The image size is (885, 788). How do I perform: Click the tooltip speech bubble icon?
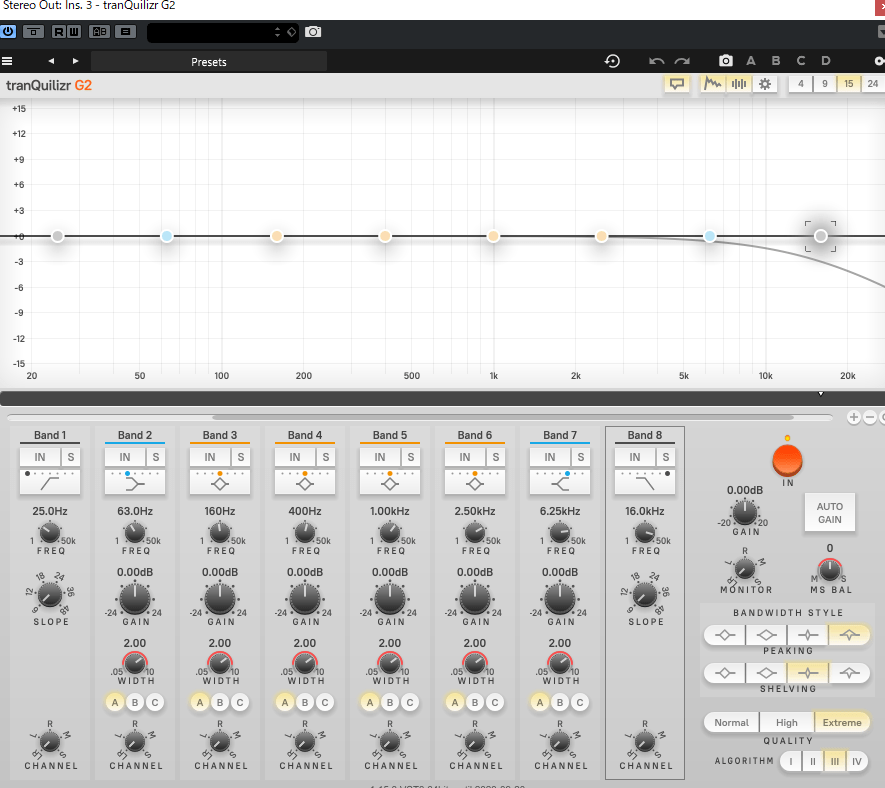pos(677,84)
